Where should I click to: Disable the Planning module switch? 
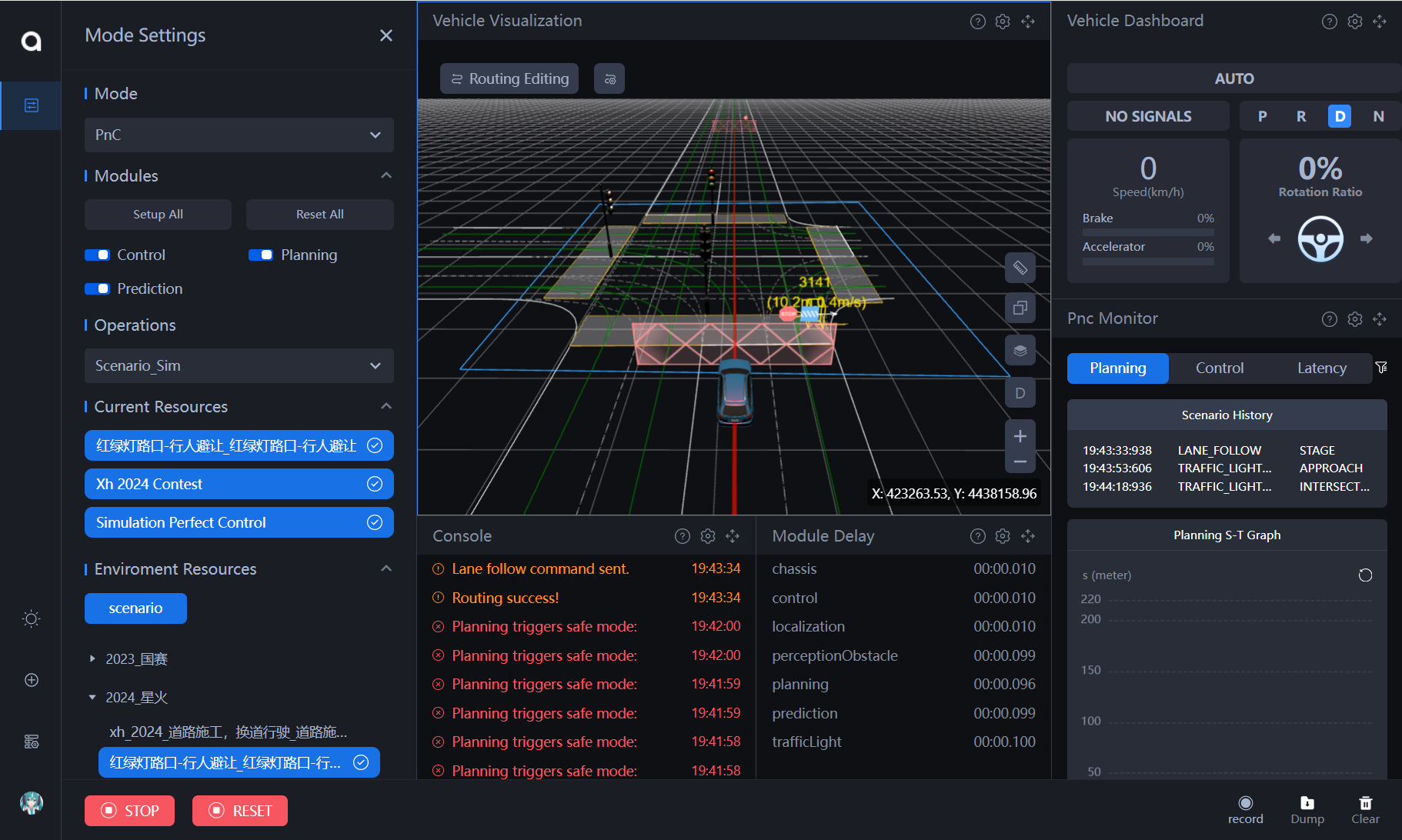(x=261, y=255)
